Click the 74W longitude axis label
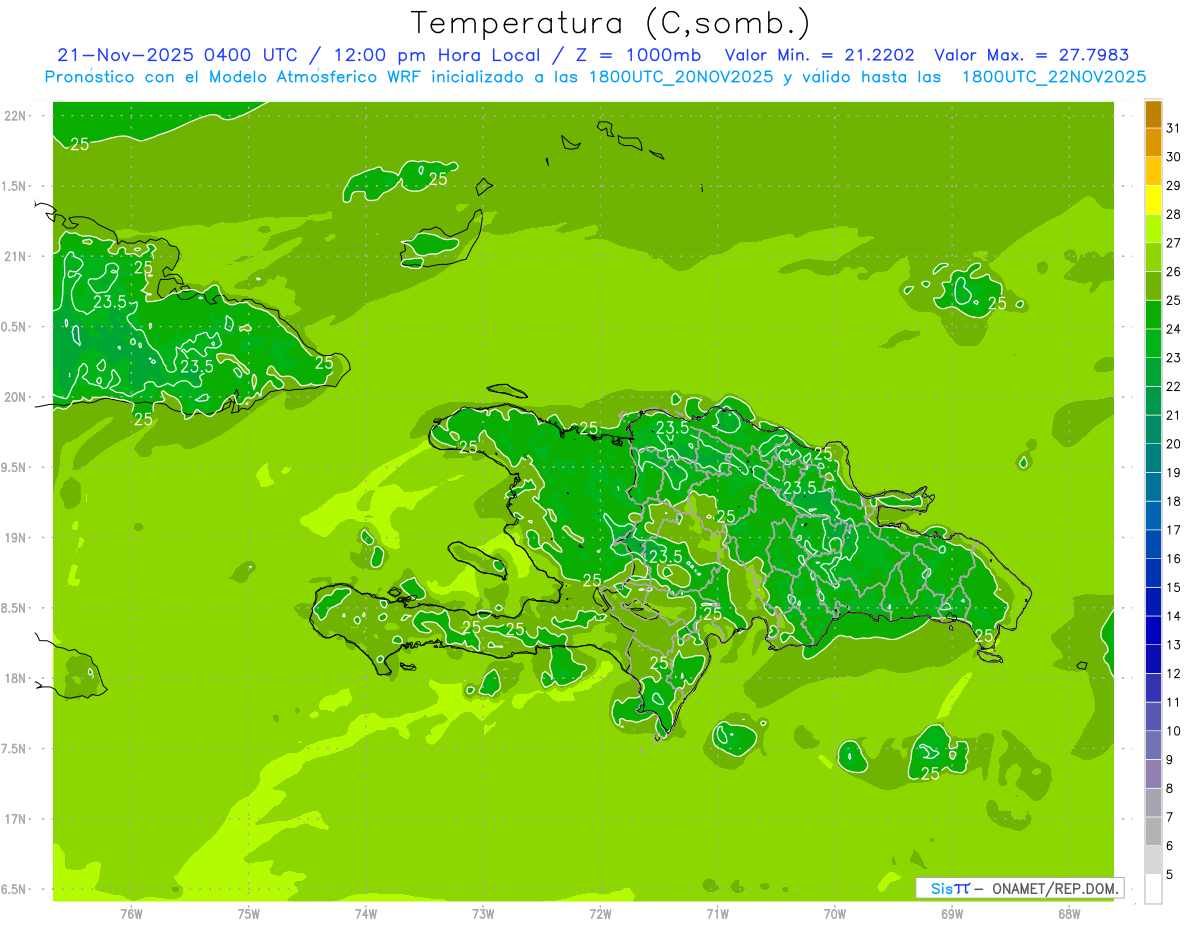 tap(365, 913)
